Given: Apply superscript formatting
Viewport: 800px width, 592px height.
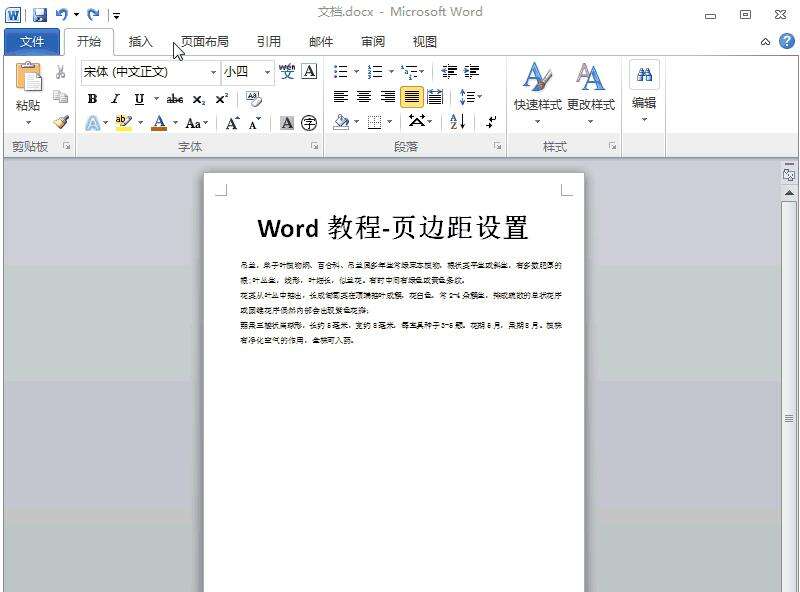Looking at the screenshot, I should (222, 98).
